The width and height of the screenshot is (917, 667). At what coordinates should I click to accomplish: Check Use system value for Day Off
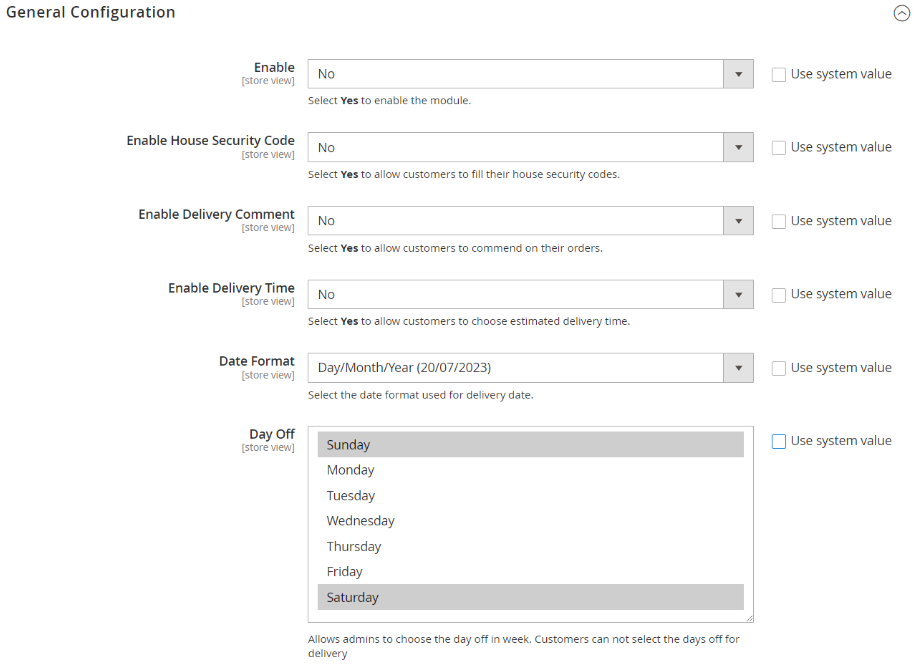pos(779,441)
